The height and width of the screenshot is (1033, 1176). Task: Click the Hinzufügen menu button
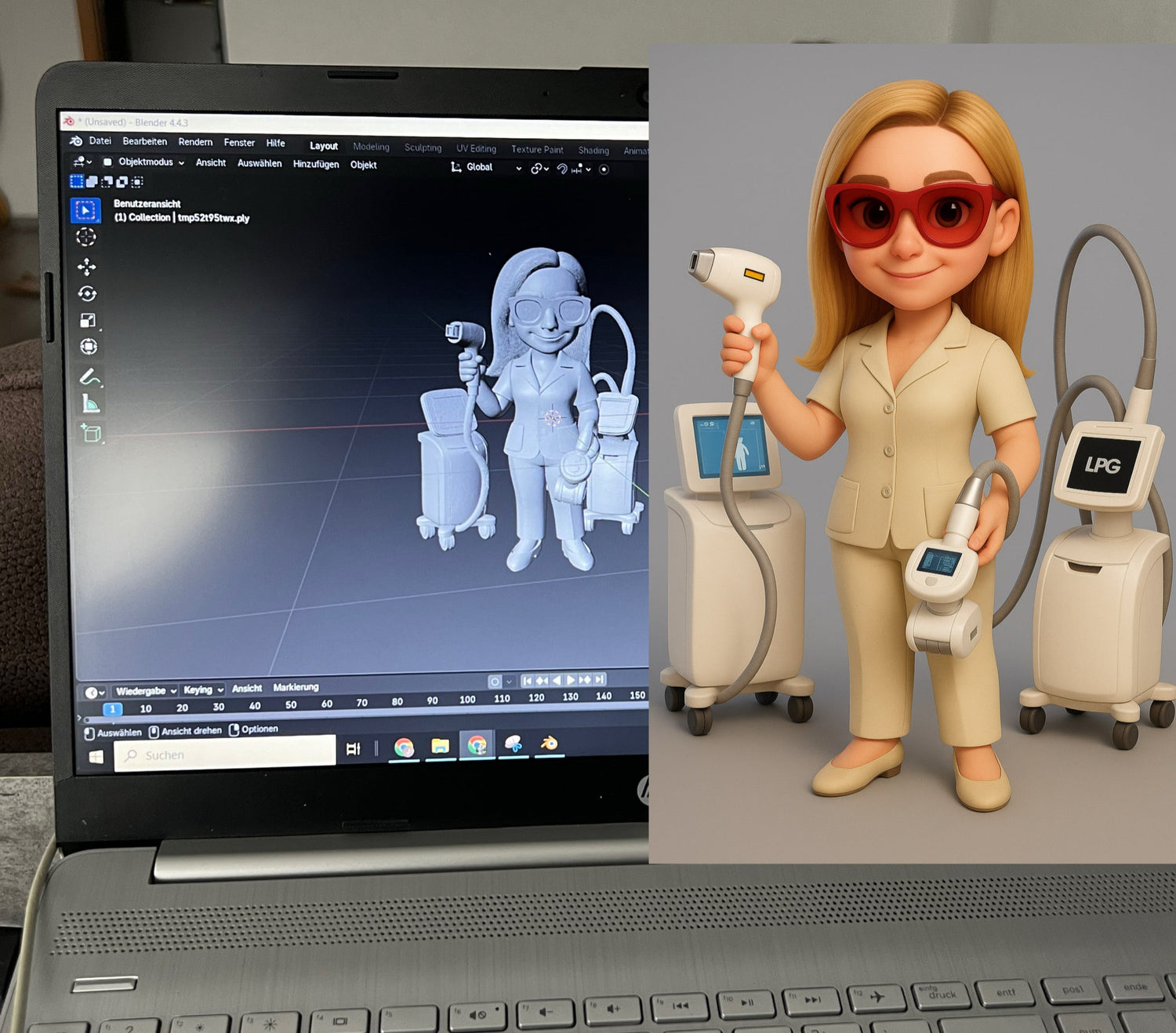coord(316,164)
